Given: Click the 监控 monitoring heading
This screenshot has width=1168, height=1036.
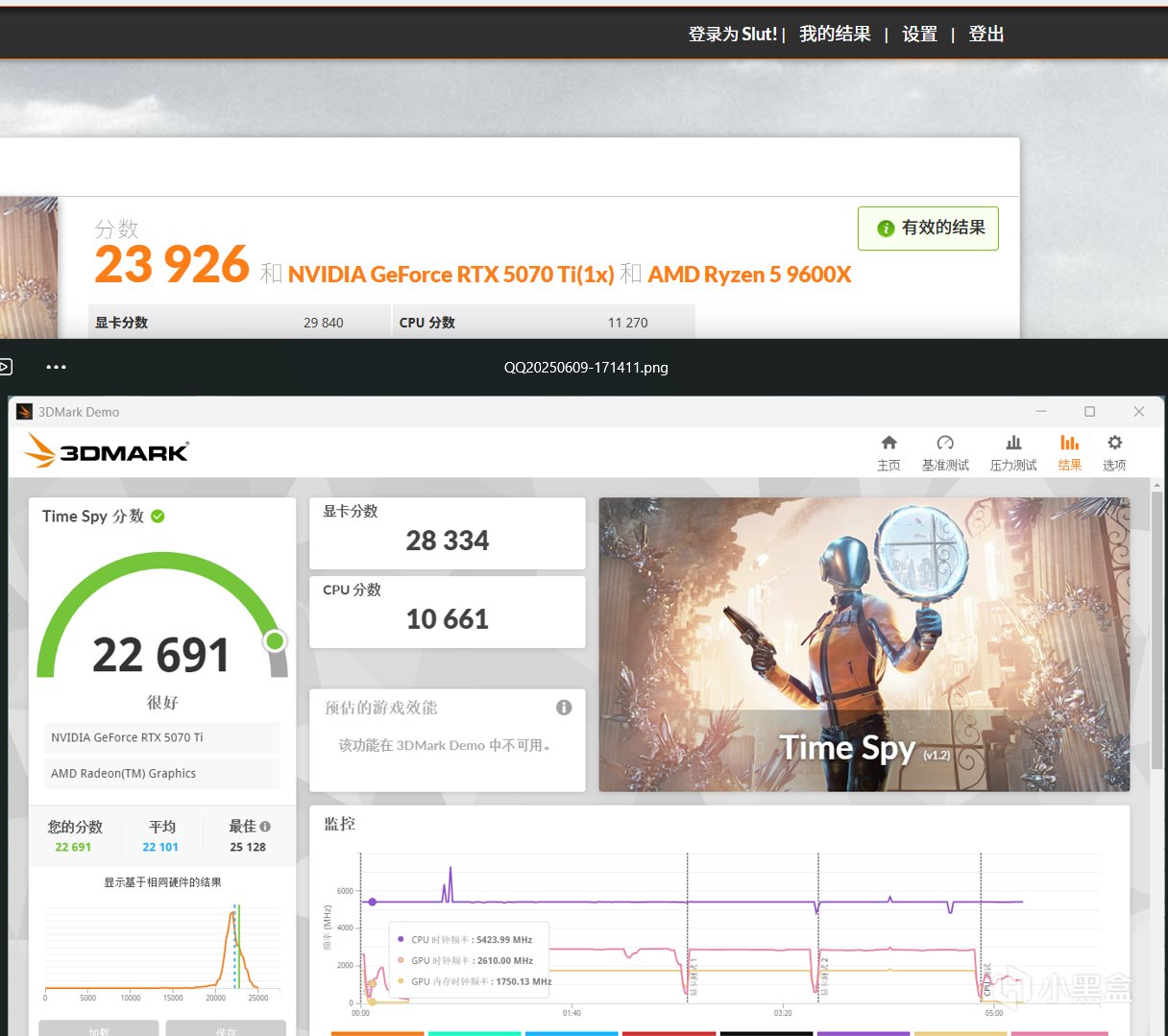Looking at the screenshot, I should click(x=340, y=824).
